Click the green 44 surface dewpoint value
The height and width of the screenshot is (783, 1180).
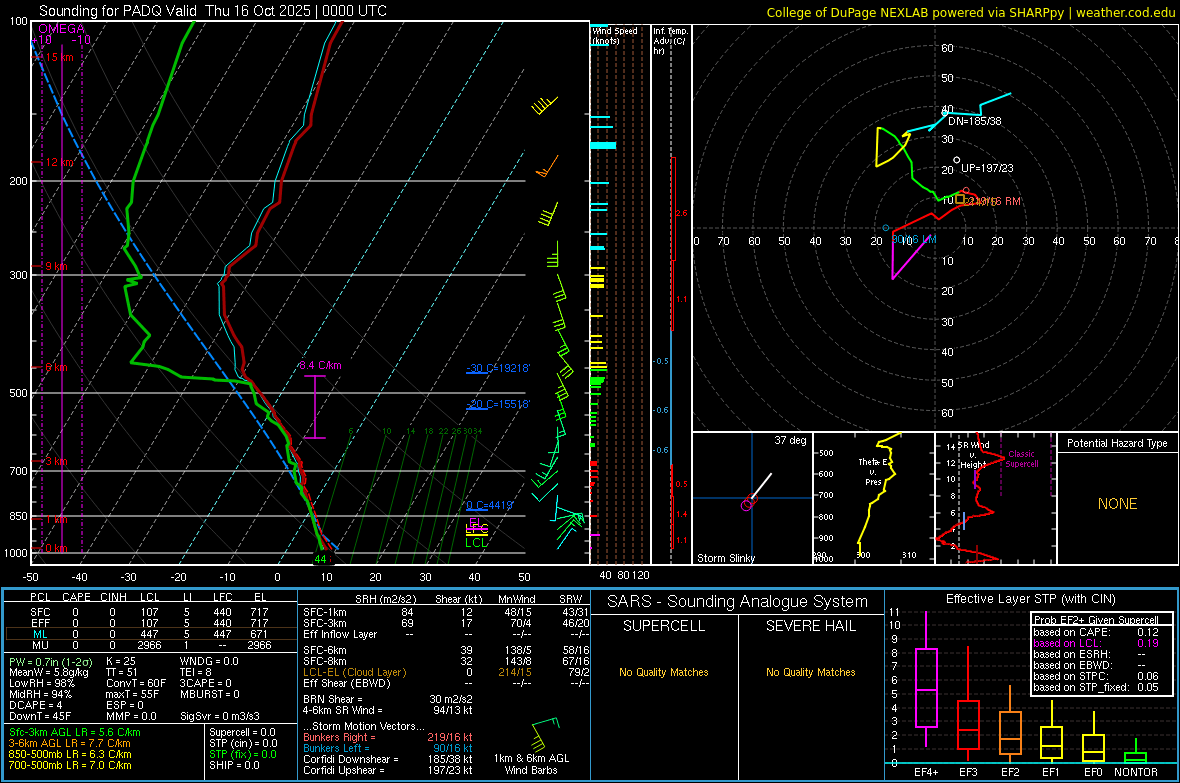(x=321, y=559)
